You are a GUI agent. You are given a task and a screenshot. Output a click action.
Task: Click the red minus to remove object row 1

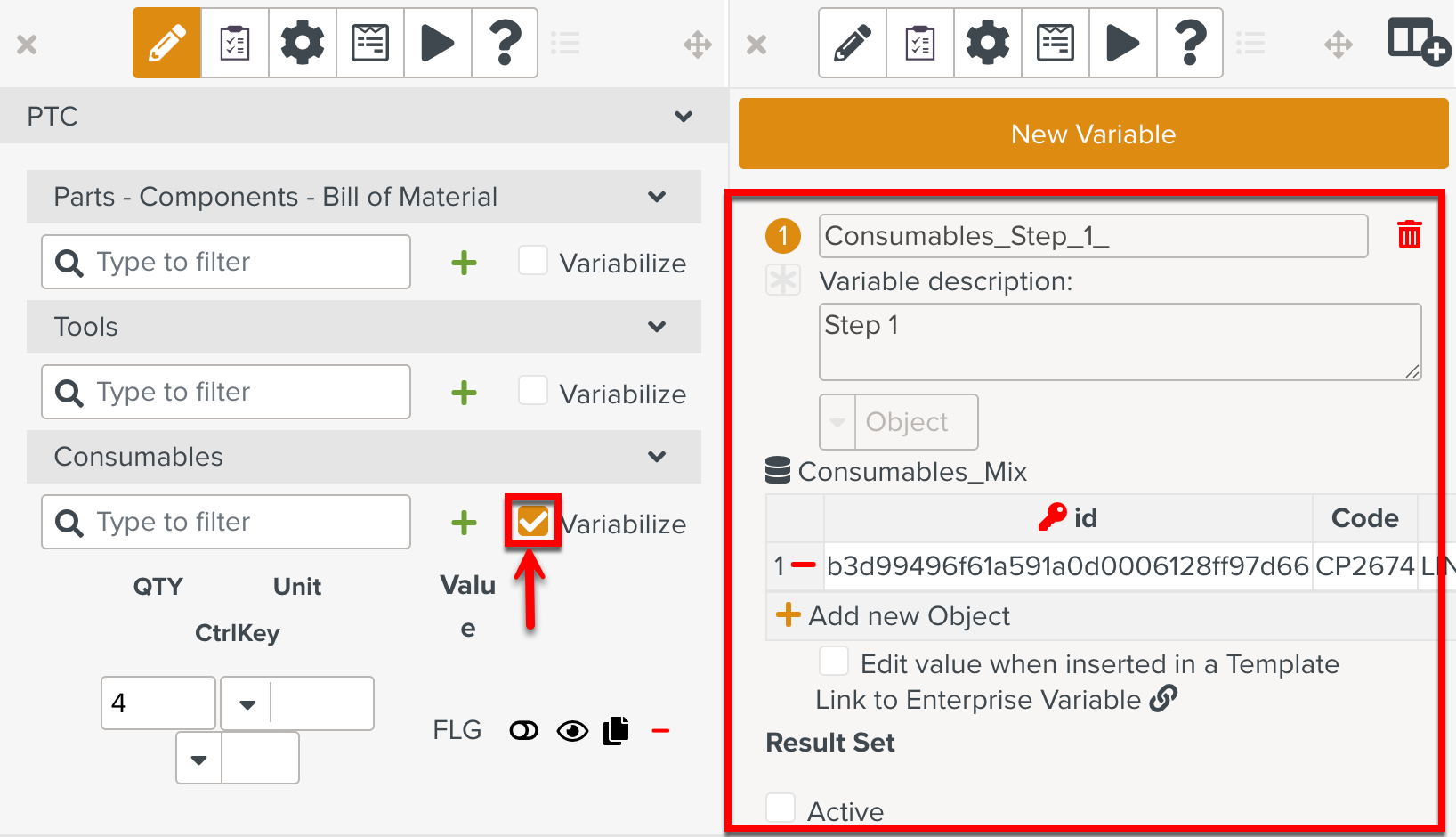(804, 565)
